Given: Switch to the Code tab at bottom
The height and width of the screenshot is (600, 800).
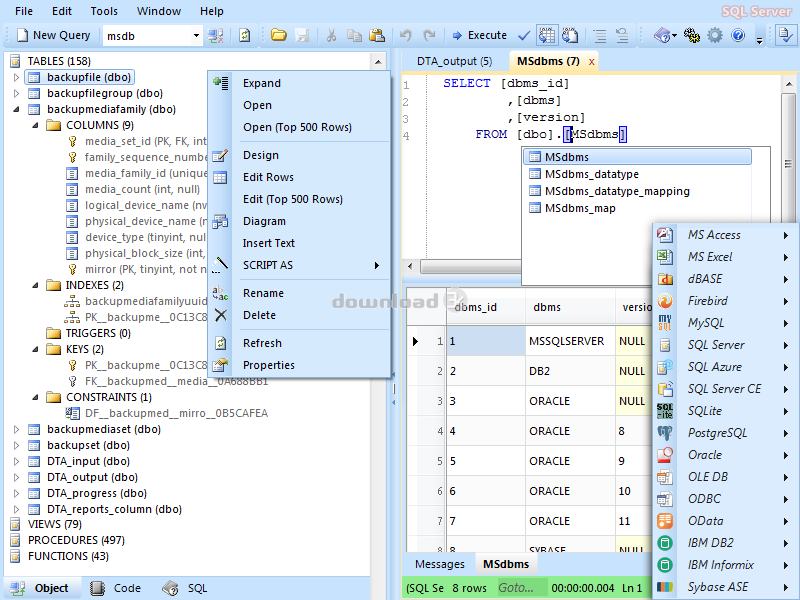Looking at the screenshot, I should (117, 588).
